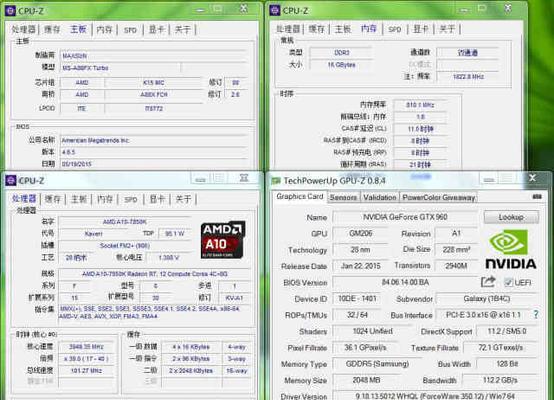The width and height of the screenshot is (554, 400).
Task: Click the NVIDIA GeForce GTX 960 name field
Action: pyautogui.click(x=405, y=217)
